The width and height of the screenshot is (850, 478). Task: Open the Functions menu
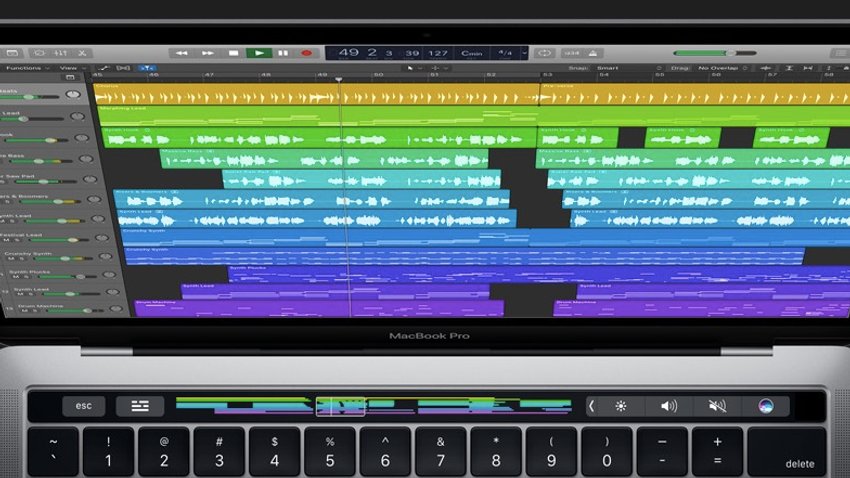[x=27, y=68]
